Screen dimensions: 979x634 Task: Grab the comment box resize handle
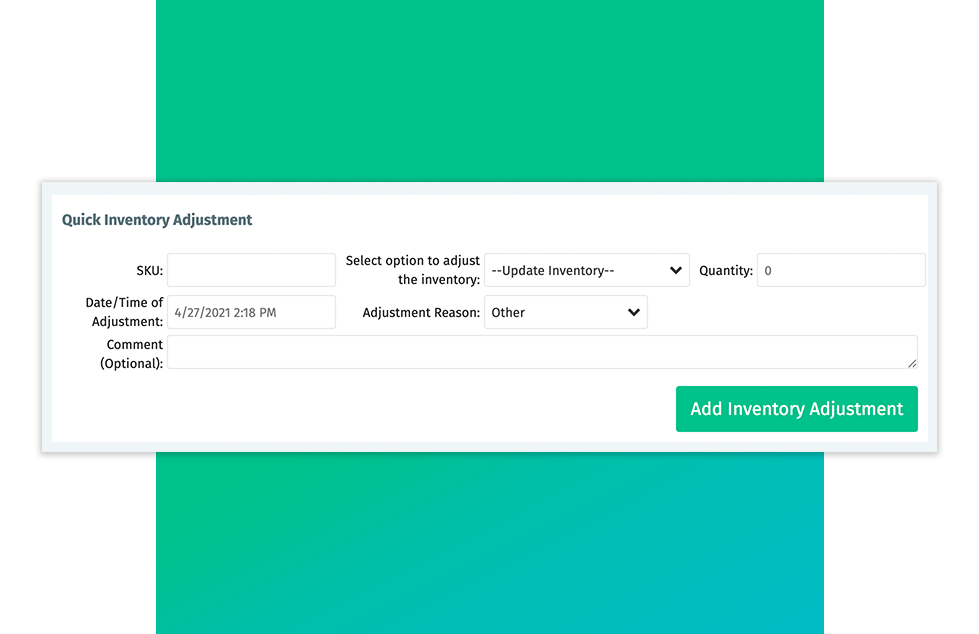point(911,363)
